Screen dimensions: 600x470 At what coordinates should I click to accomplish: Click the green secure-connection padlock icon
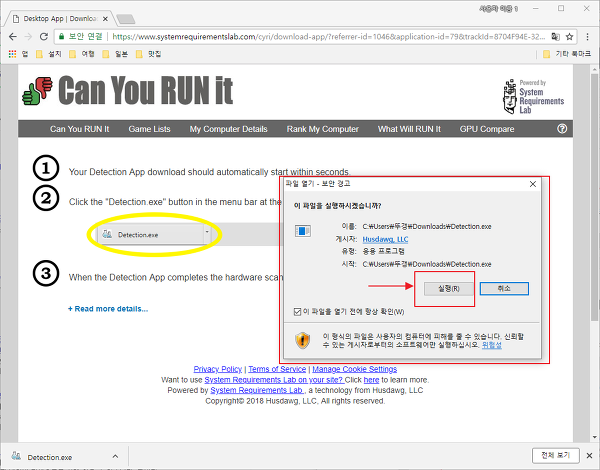click(x=61, y=37)
